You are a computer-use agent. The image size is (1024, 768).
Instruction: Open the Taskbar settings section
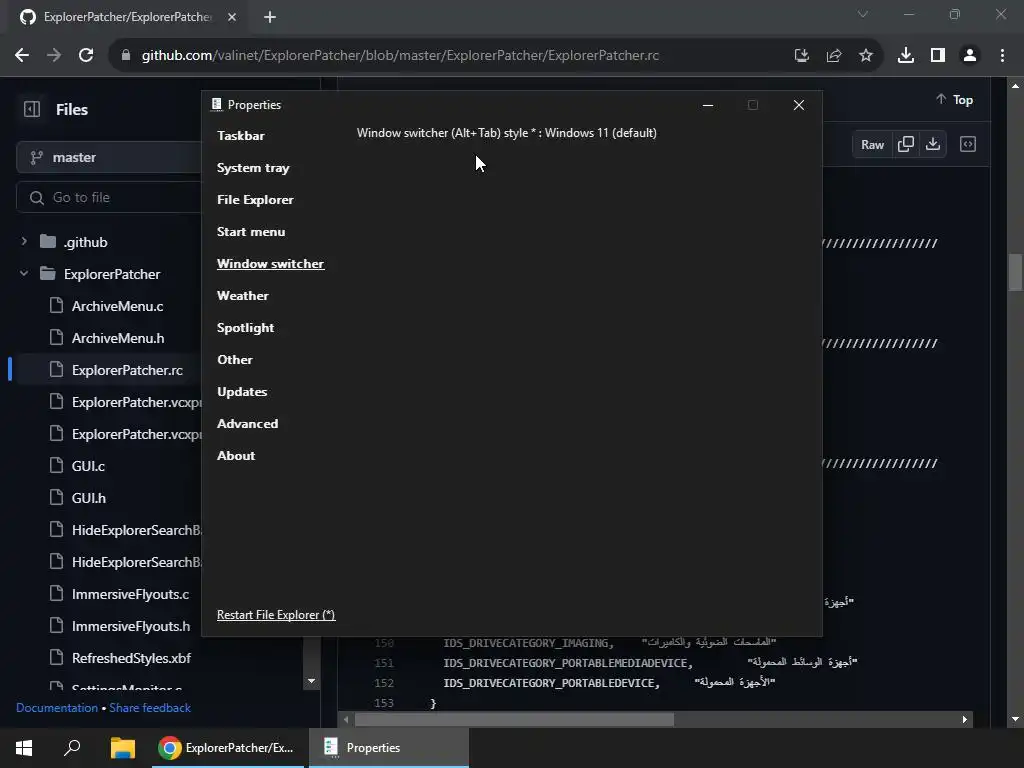240,136
